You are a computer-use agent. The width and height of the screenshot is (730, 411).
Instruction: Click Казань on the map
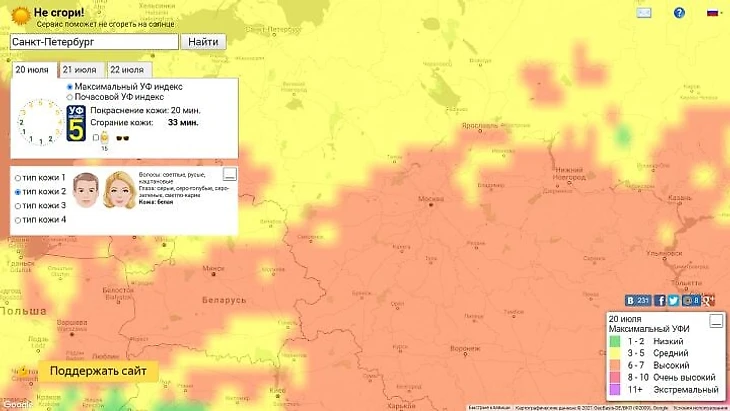679,198
